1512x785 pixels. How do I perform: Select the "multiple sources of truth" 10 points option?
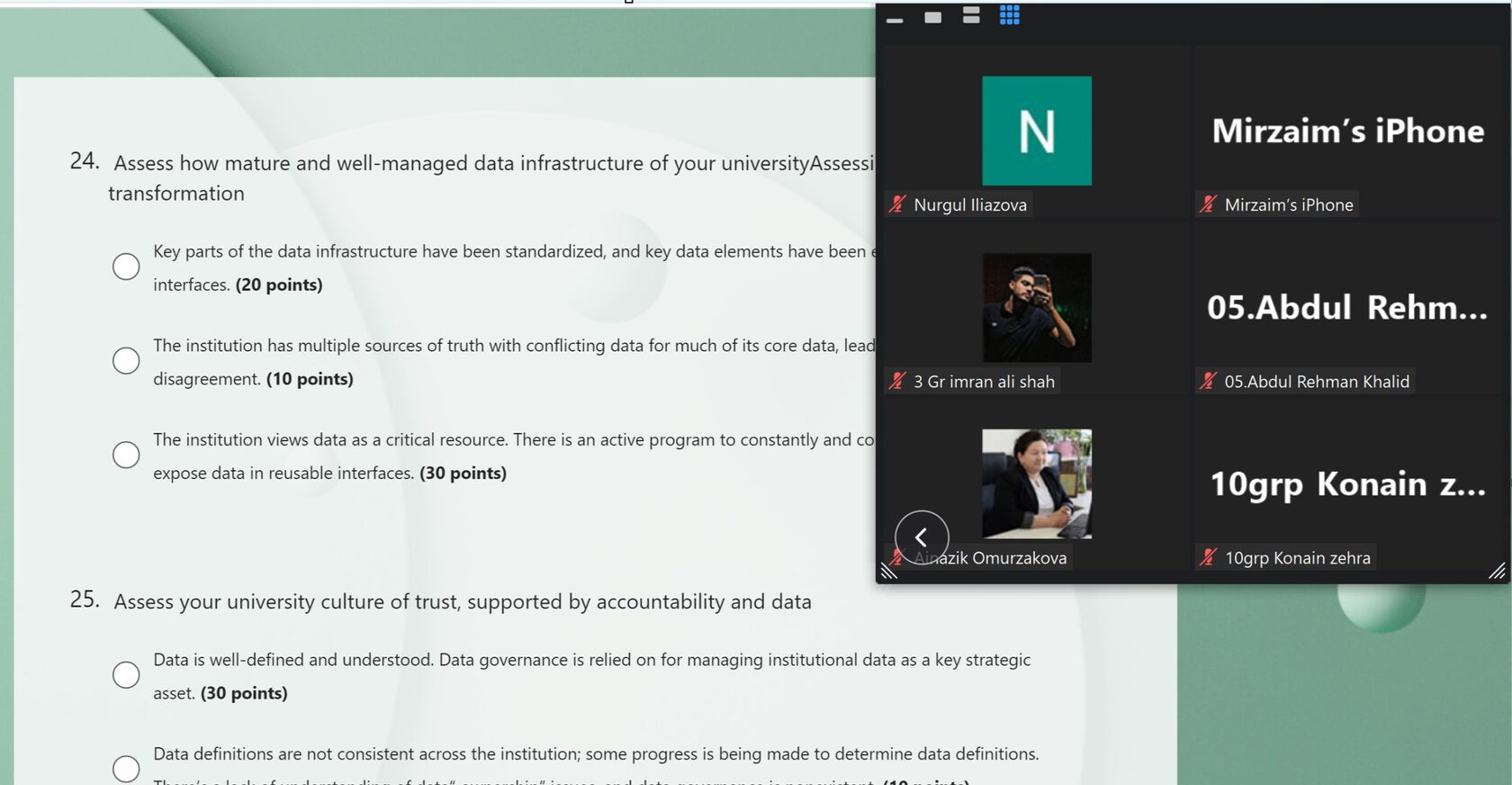point(126,361)
